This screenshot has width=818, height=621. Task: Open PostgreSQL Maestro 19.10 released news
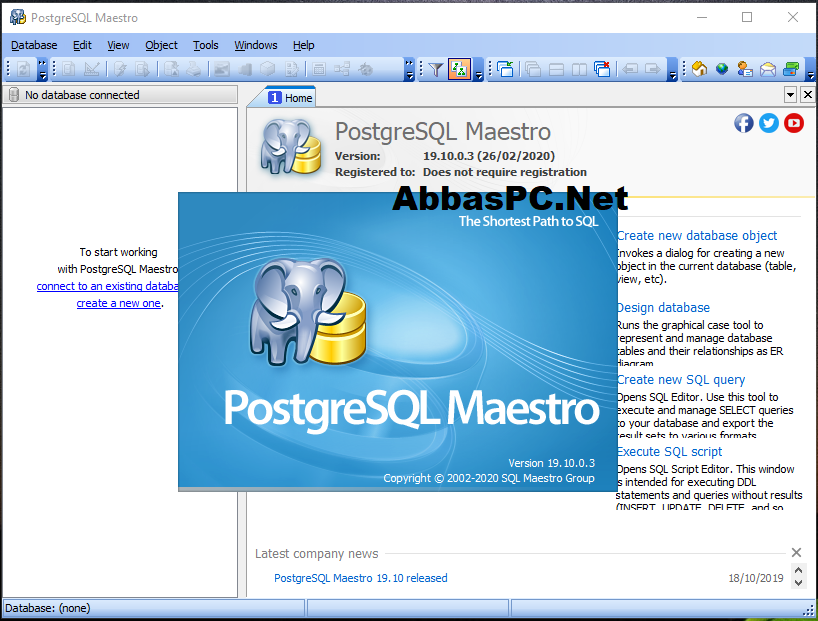coord(360,578)
